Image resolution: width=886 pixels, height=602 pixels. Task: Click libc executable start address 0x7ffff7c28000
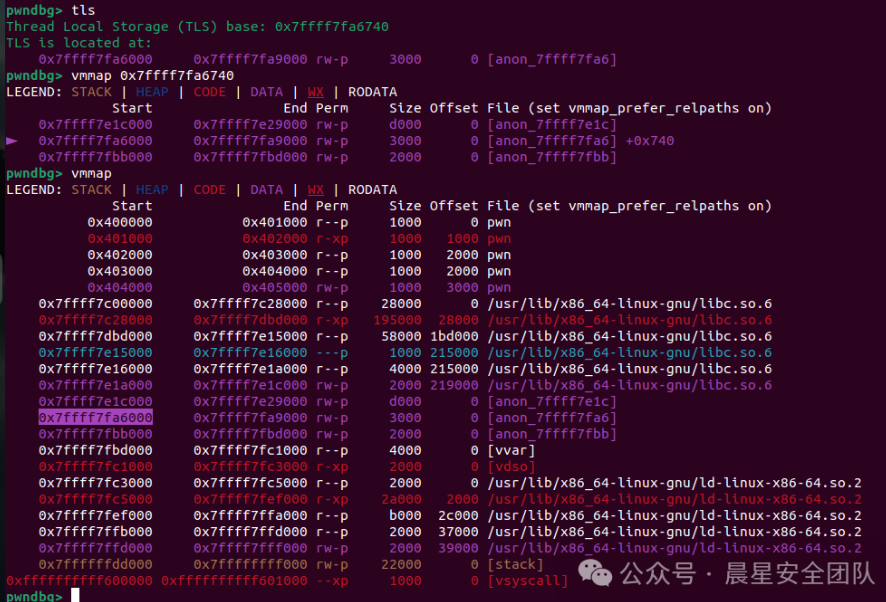click(x=95, y=320)
